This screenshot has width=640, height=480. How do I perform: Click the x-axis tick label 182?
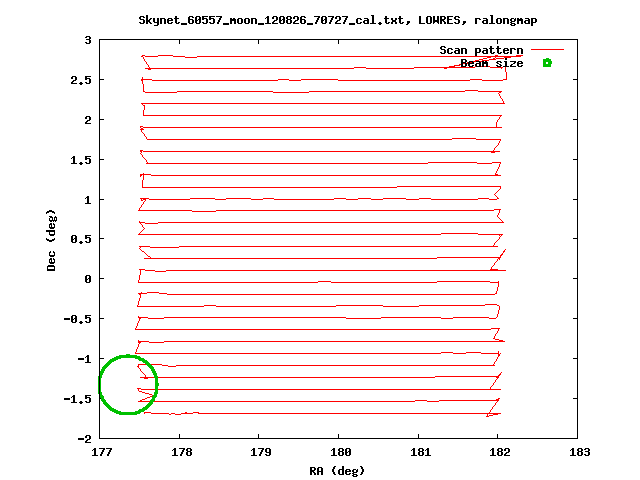click(500, 452)
